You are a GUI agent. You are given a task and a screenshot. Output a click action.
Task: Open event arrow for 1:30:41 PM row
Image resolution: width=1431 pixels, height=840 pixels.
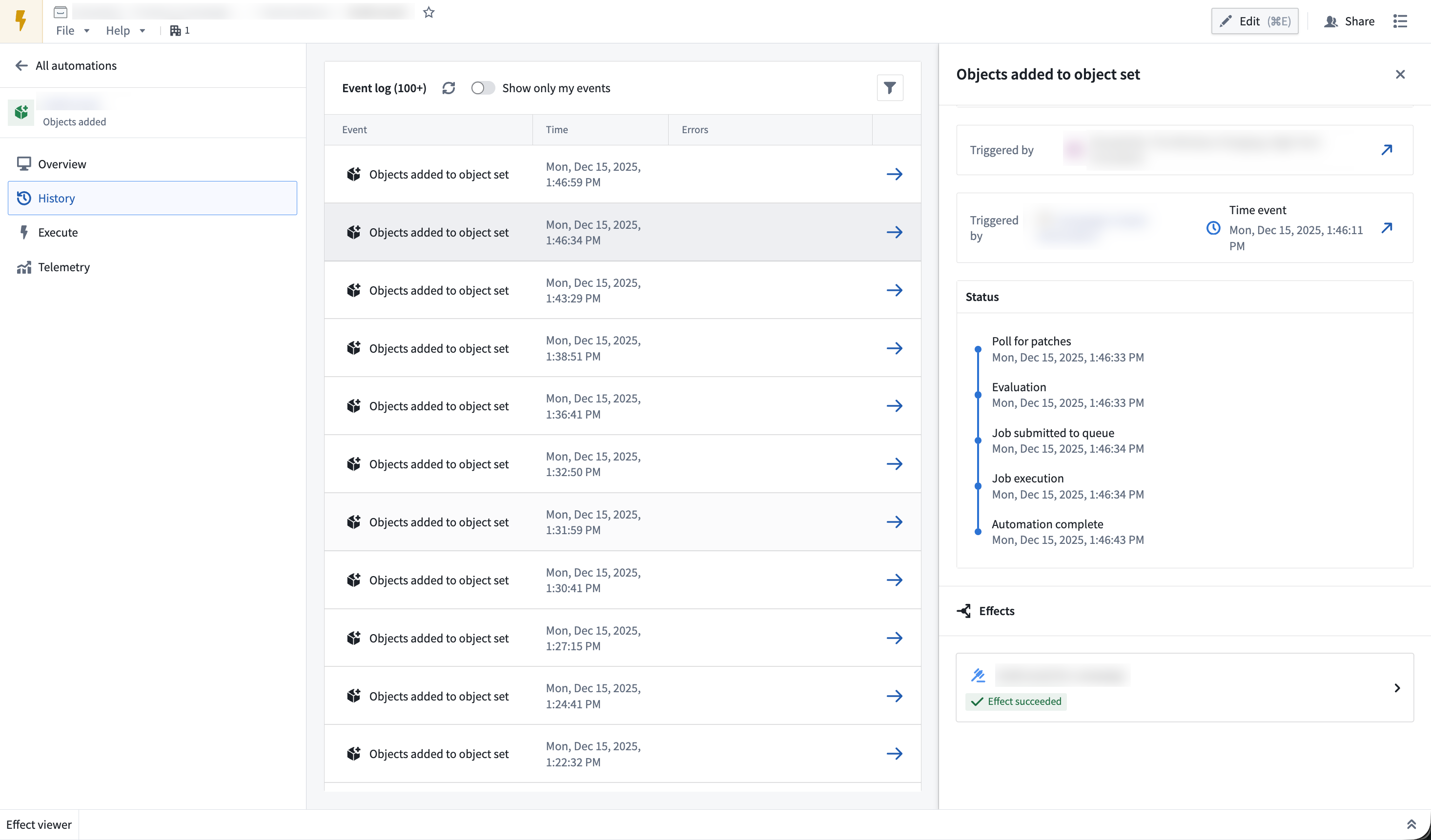point(894,580)
